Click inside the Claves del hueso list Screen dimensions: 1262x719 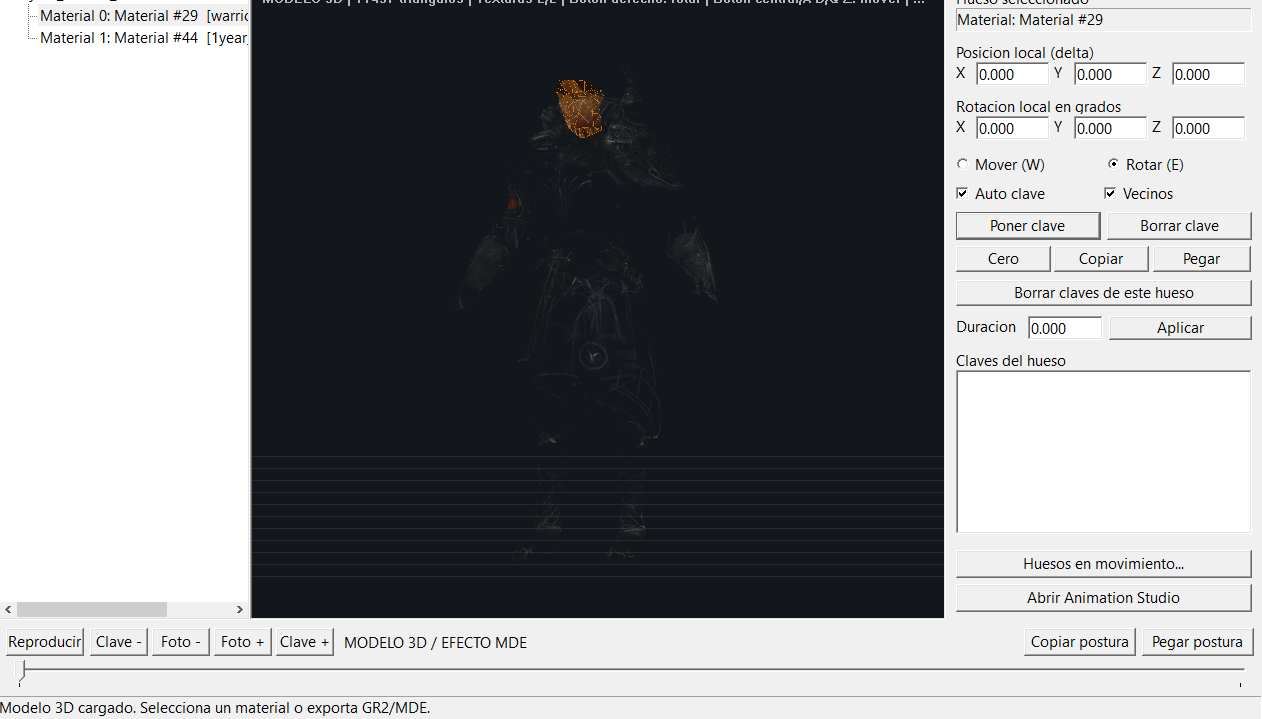(x=1104, y=452)
